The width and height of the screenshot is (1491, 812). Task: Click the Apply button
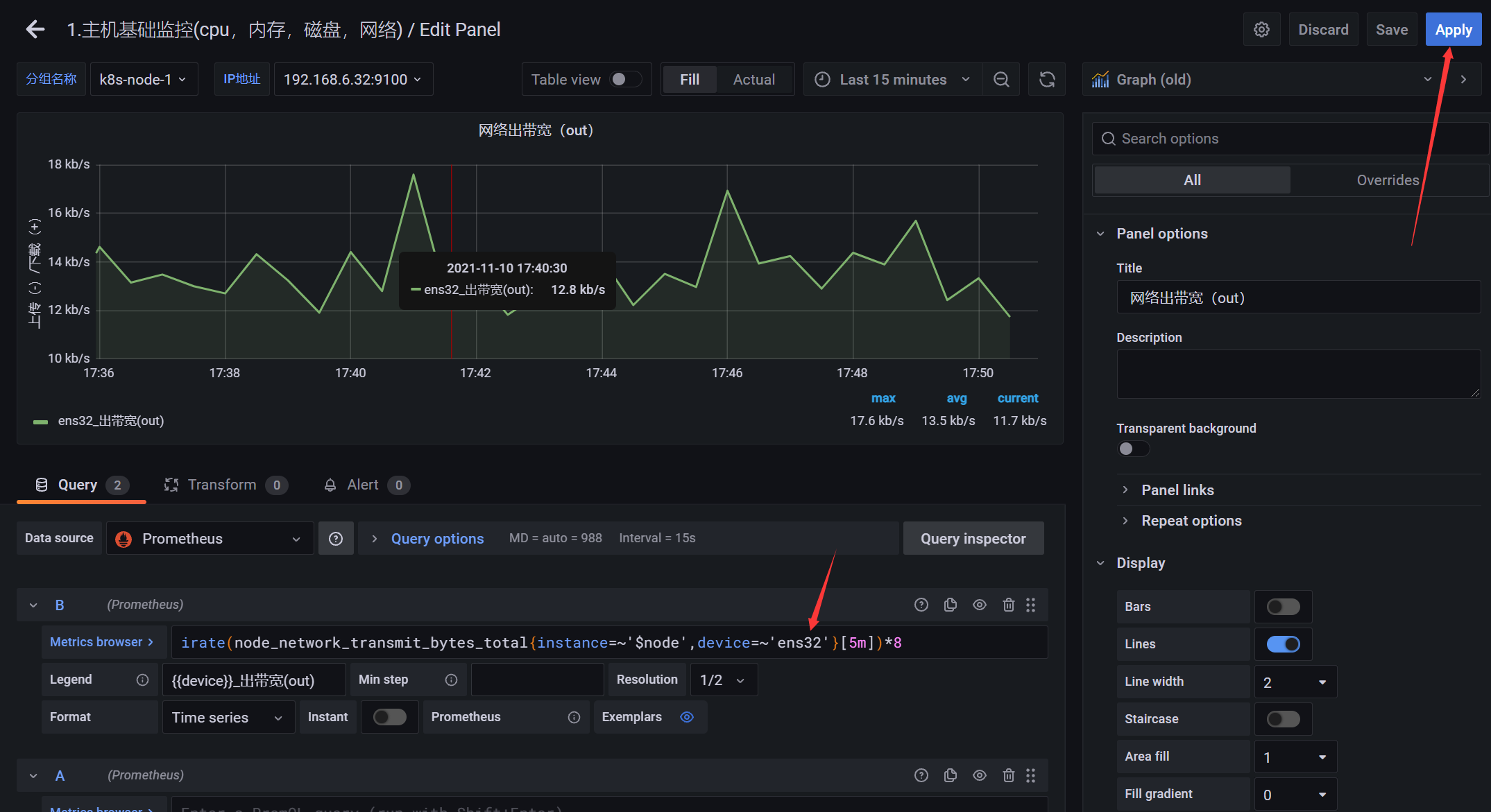point(1454,29)
